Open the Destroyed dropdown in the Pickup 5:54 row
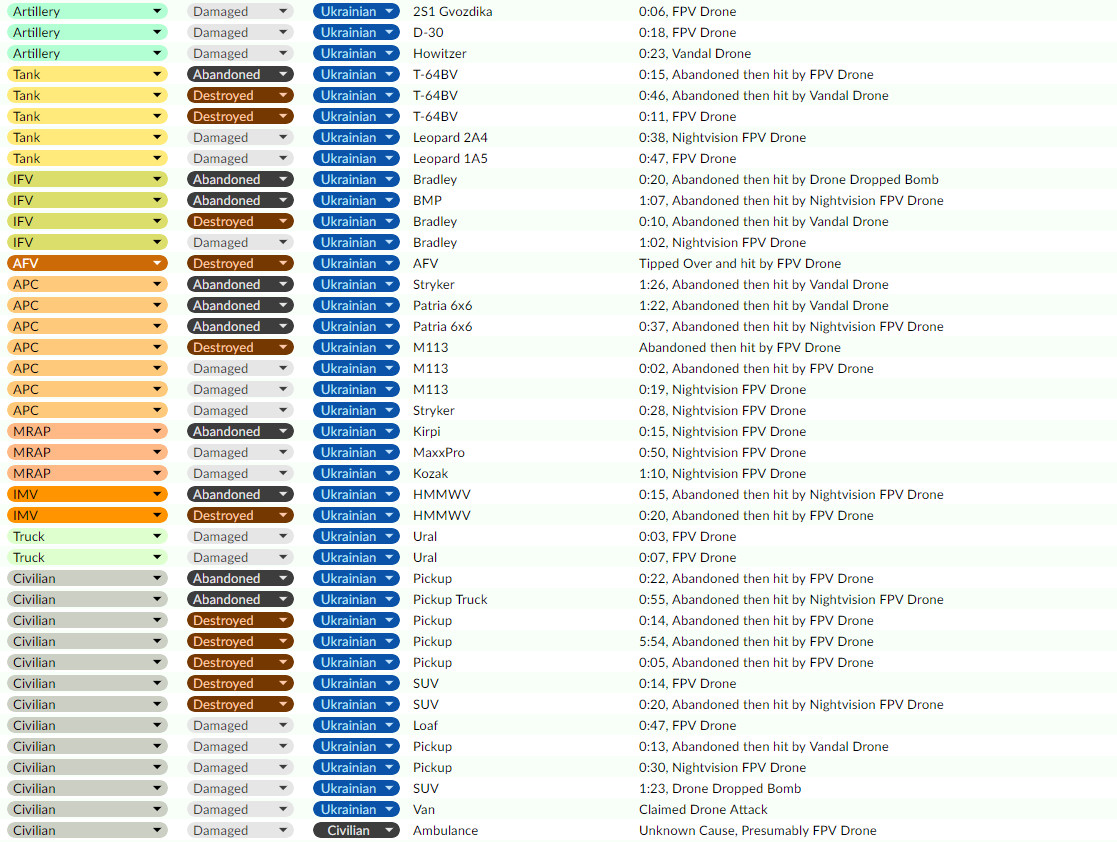The height and width of the screenshot is (842, 1117). coord(240,642)
